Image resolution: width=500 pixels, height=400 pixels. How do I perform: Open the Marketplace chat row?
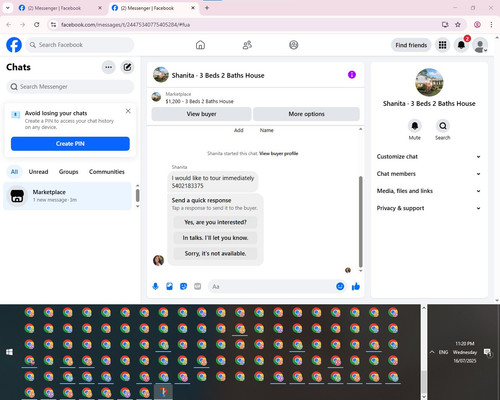click(68, 196)
